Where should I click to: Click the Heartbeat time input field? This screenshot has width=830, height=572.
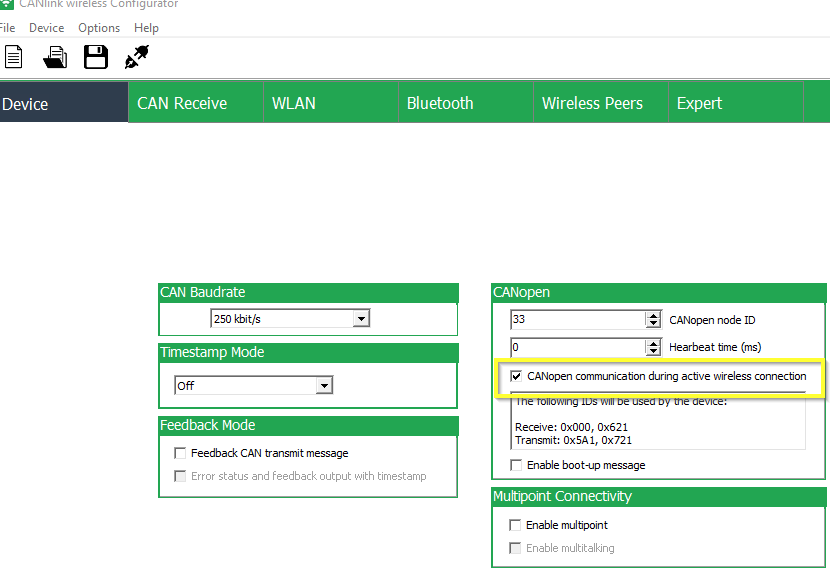click(578, 347)
